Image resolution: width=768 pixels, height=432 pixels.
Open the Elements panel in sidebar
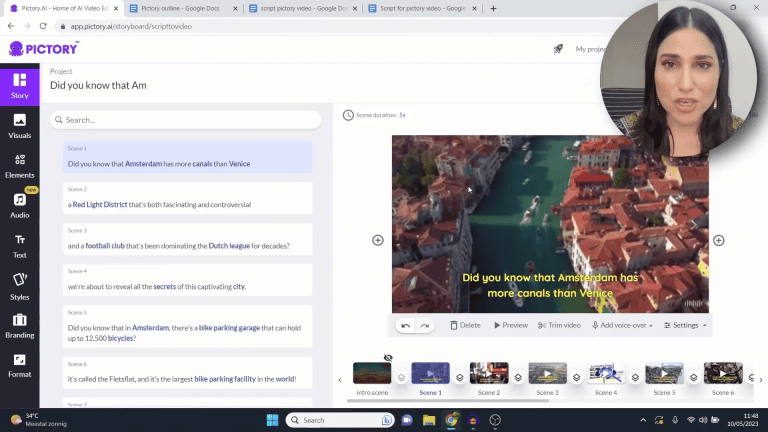coord(19,165)
